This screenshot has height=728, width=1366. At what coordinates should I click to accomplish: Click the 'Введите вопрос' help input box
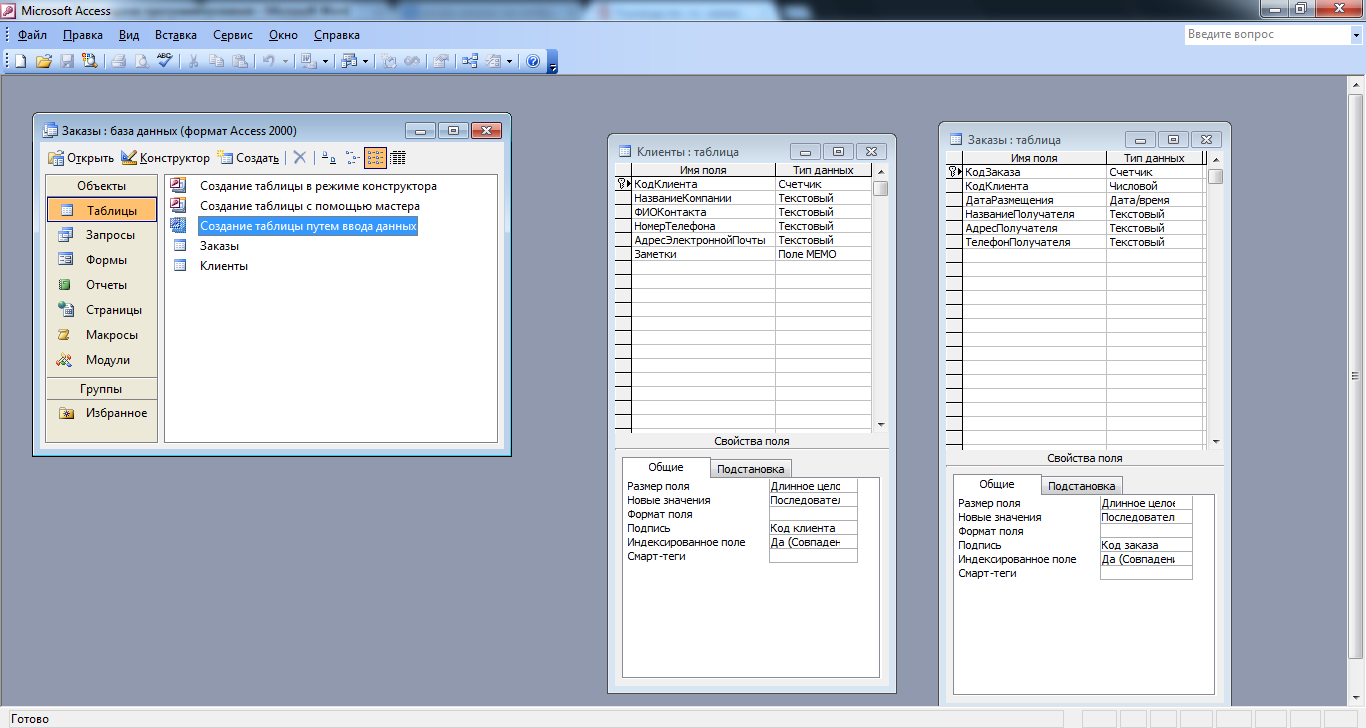[x=1266, y=34]
